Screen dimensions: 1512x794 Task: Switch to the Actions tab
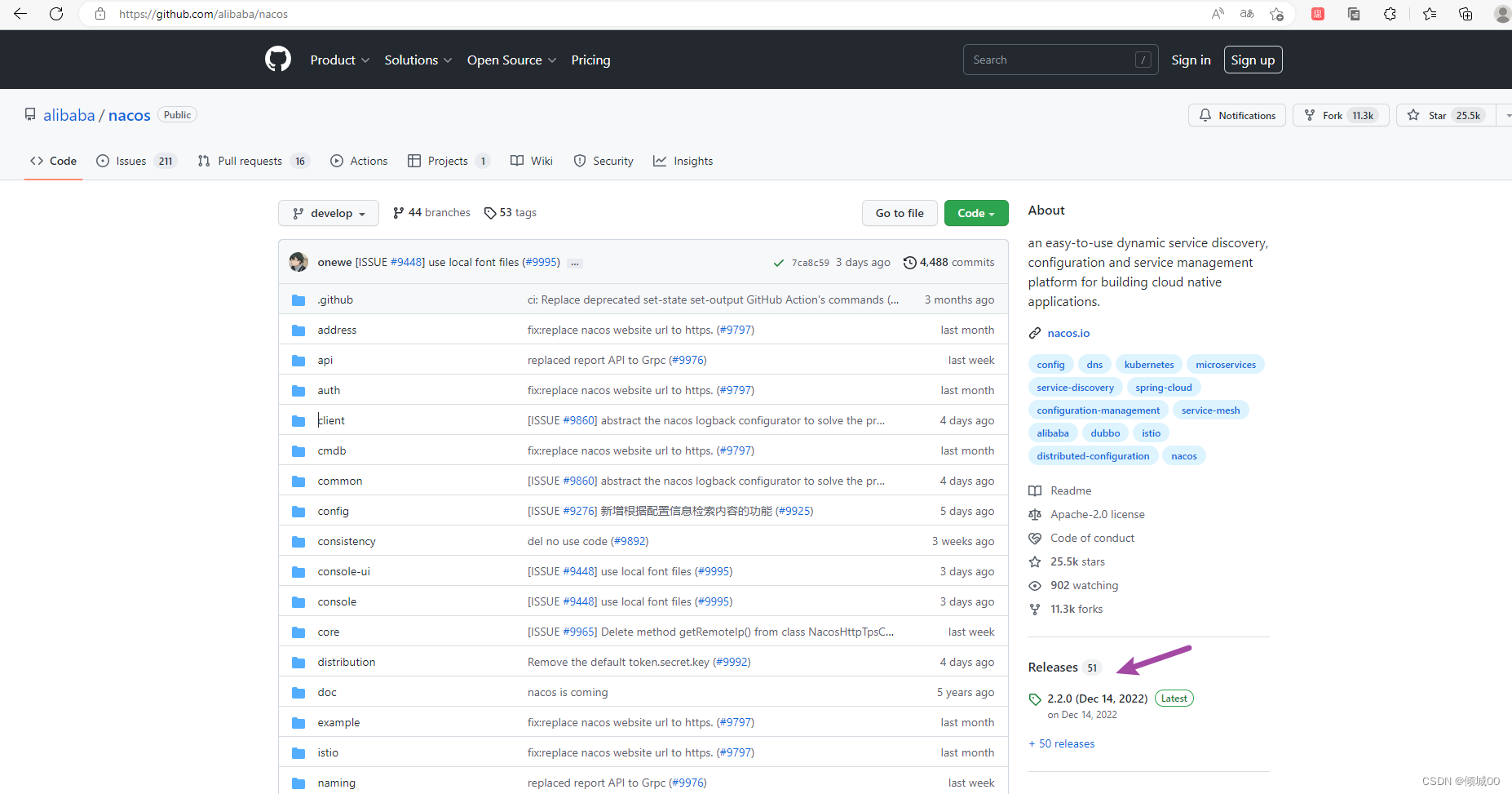[x=359, y=161]
